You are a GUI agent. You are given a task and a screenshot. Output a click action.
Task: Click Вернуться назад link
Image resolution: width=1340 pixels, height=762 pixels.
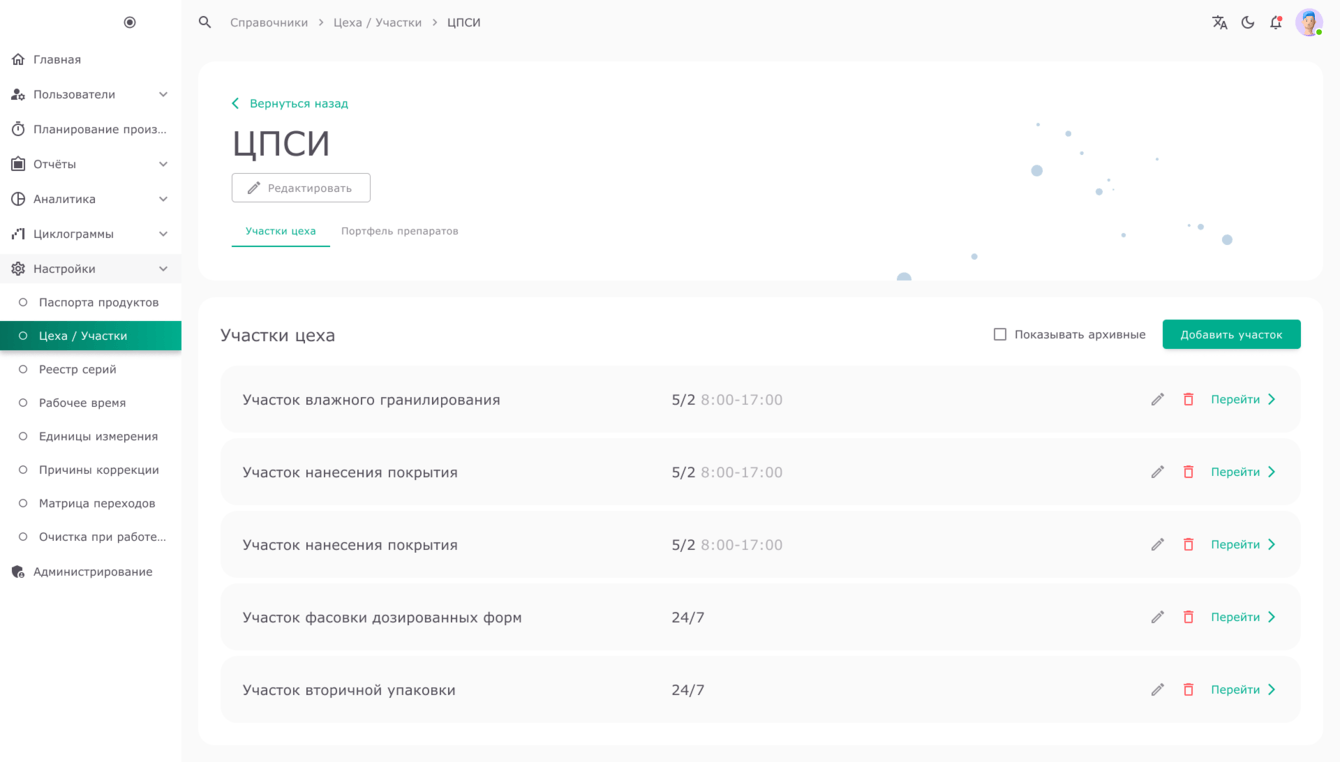(290, 103)
